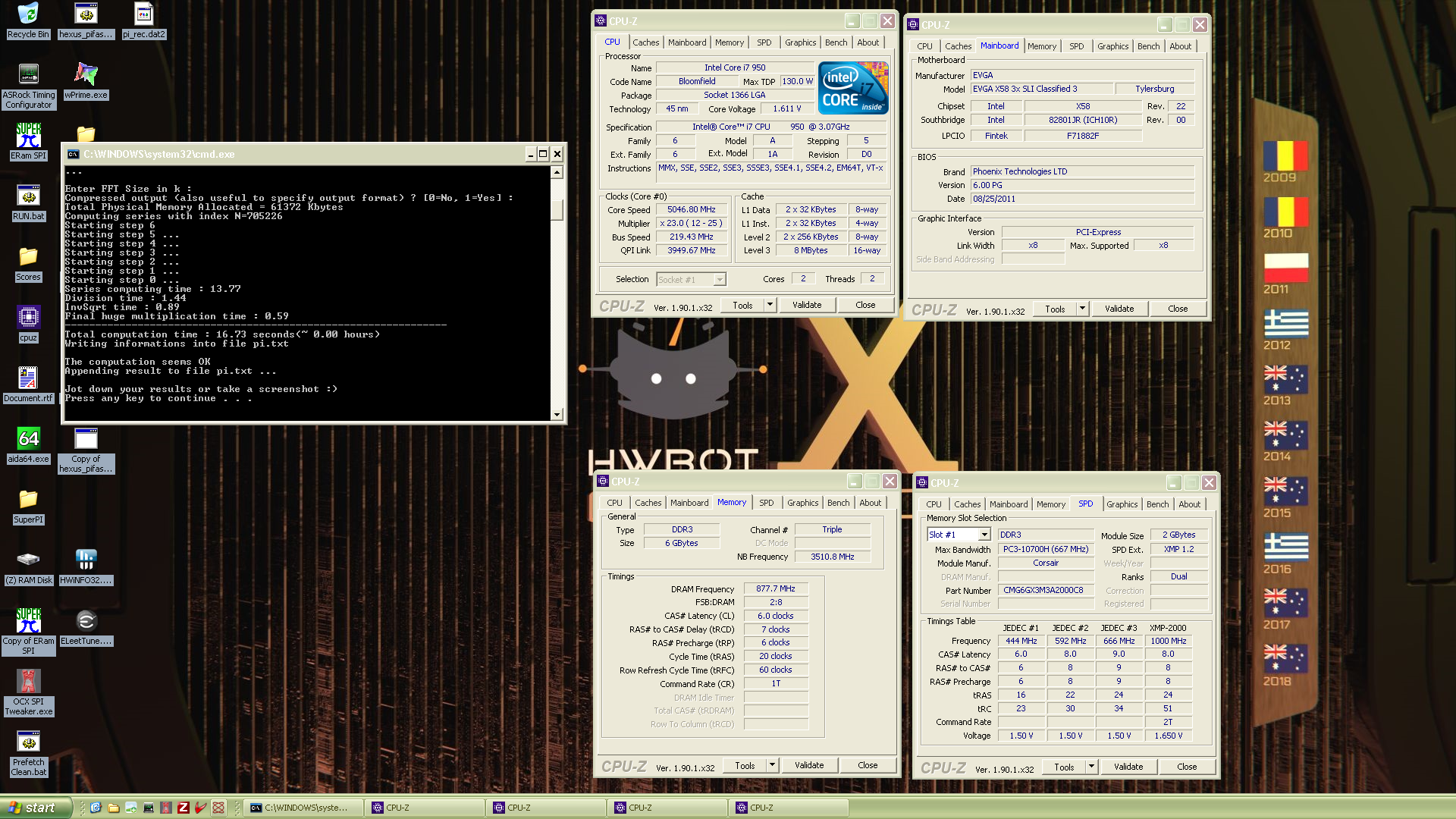Expand Tools dropdown arrow in SPD window
This screenshot has height=819, width=1456.
coord(1091,767)
